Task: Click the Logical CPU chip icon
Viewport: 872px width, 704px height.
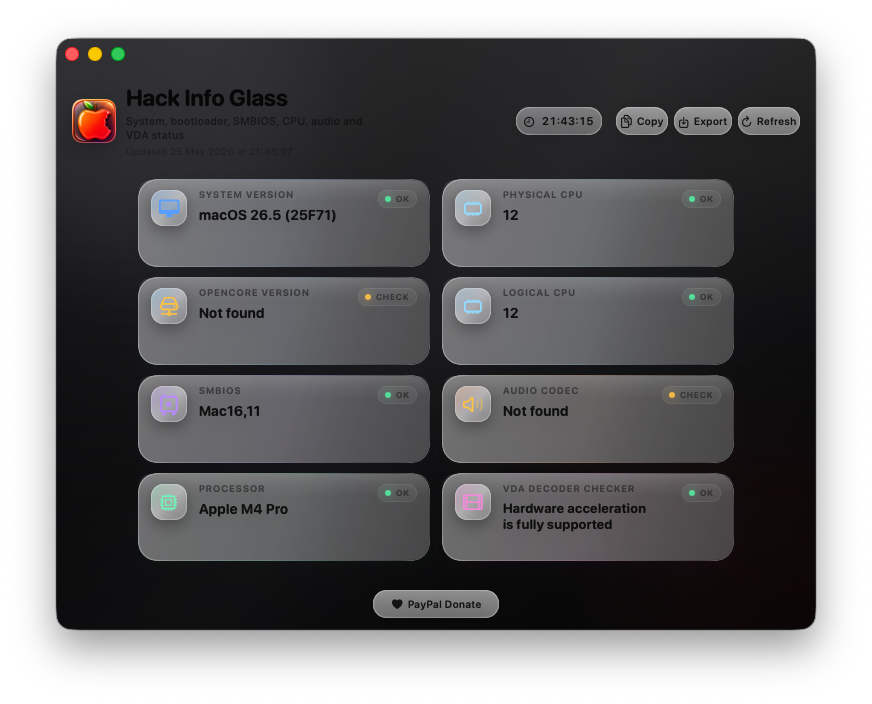Action: (473, 306)
